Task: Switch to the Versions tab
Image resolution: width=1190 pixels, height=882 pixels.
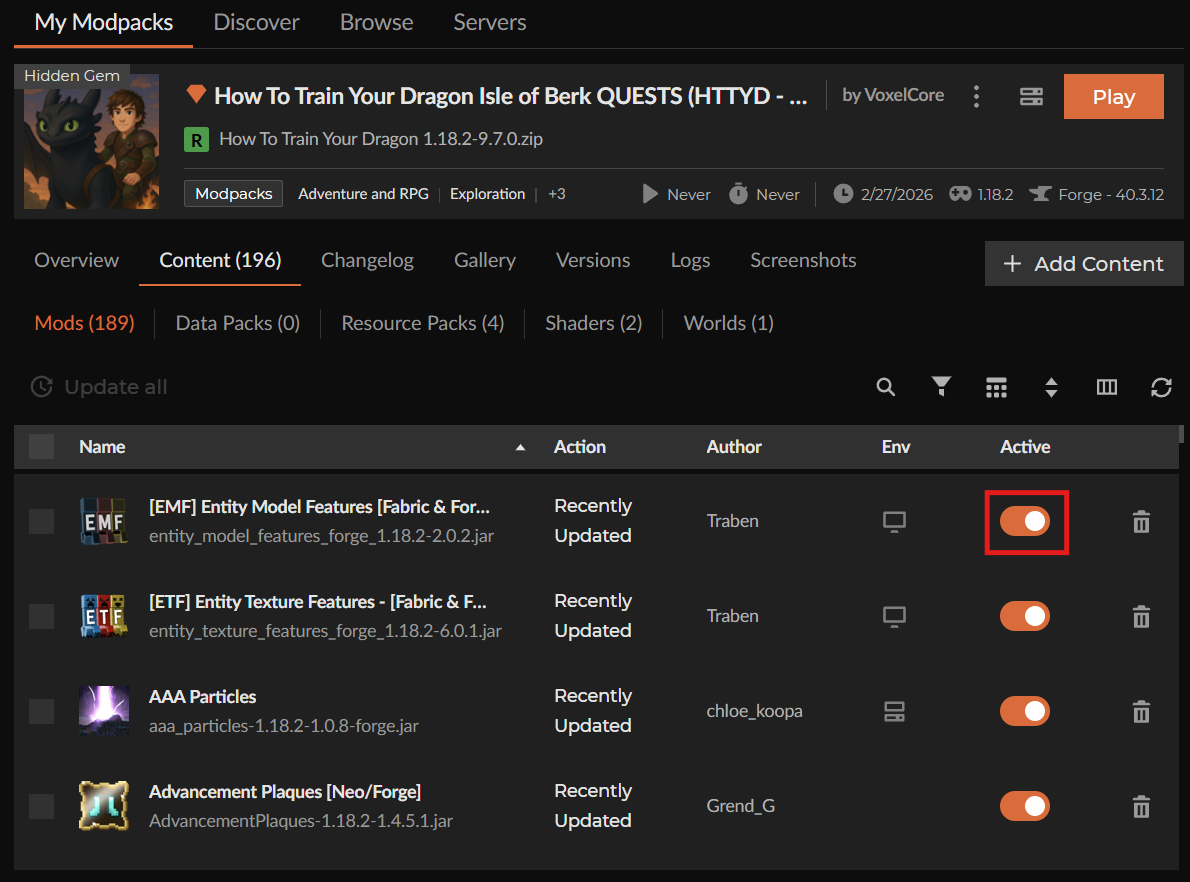Action: 593,260
